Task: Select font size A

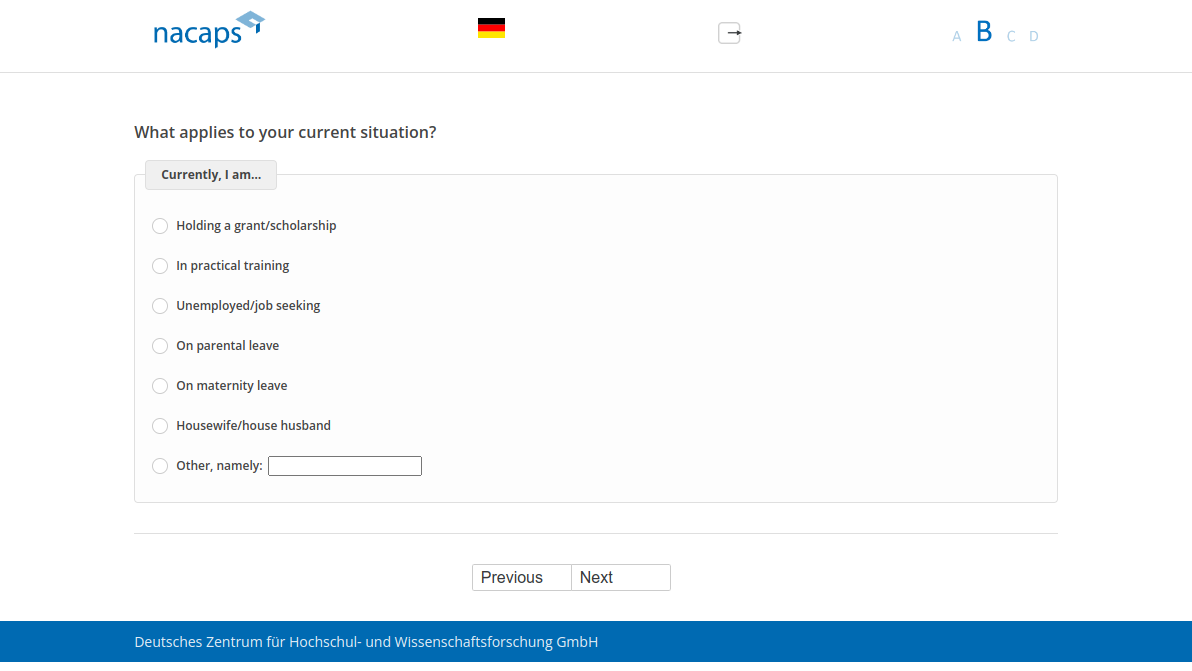Action: click(x=956, y=37)
